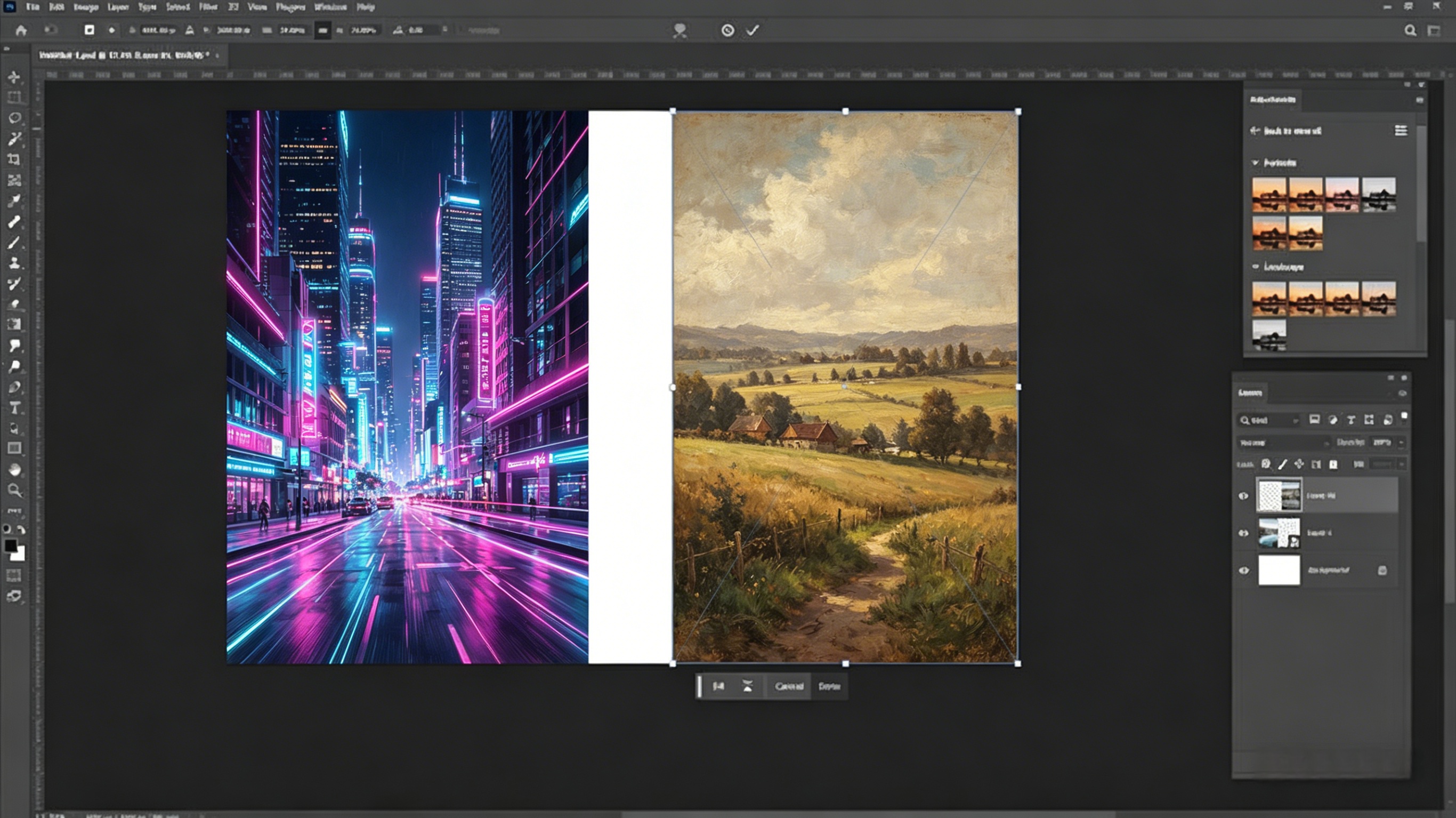Click the lock transparency icon in Layers panel

click(1266, 464)
